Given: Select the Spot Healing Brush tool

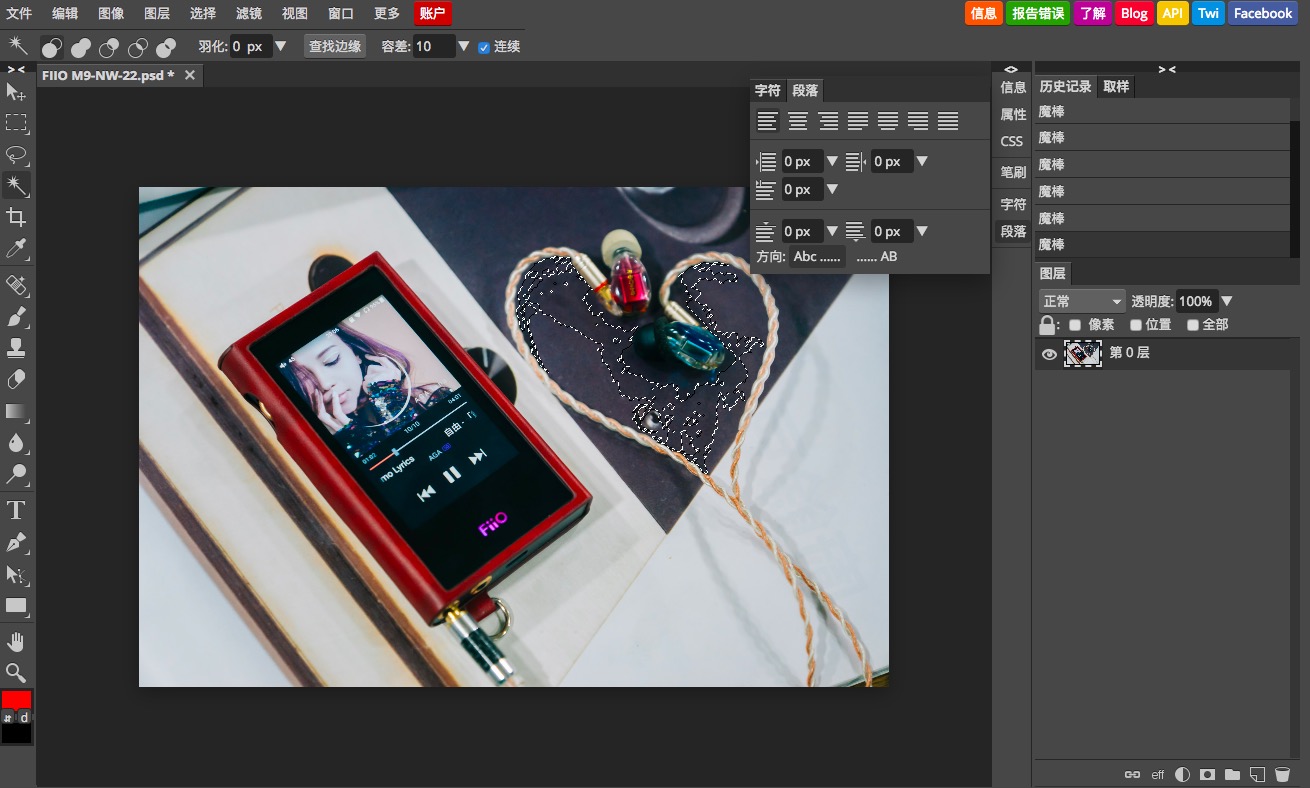Looking at the screenshot, I should tap(16, 286).
